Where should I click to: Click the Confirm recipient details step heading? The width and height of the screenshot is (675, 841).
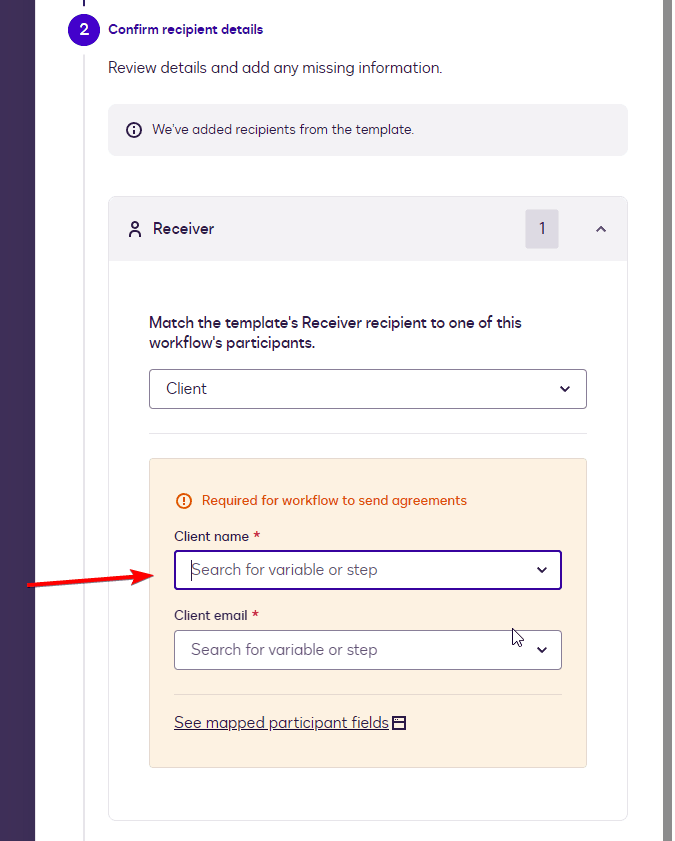186,30
